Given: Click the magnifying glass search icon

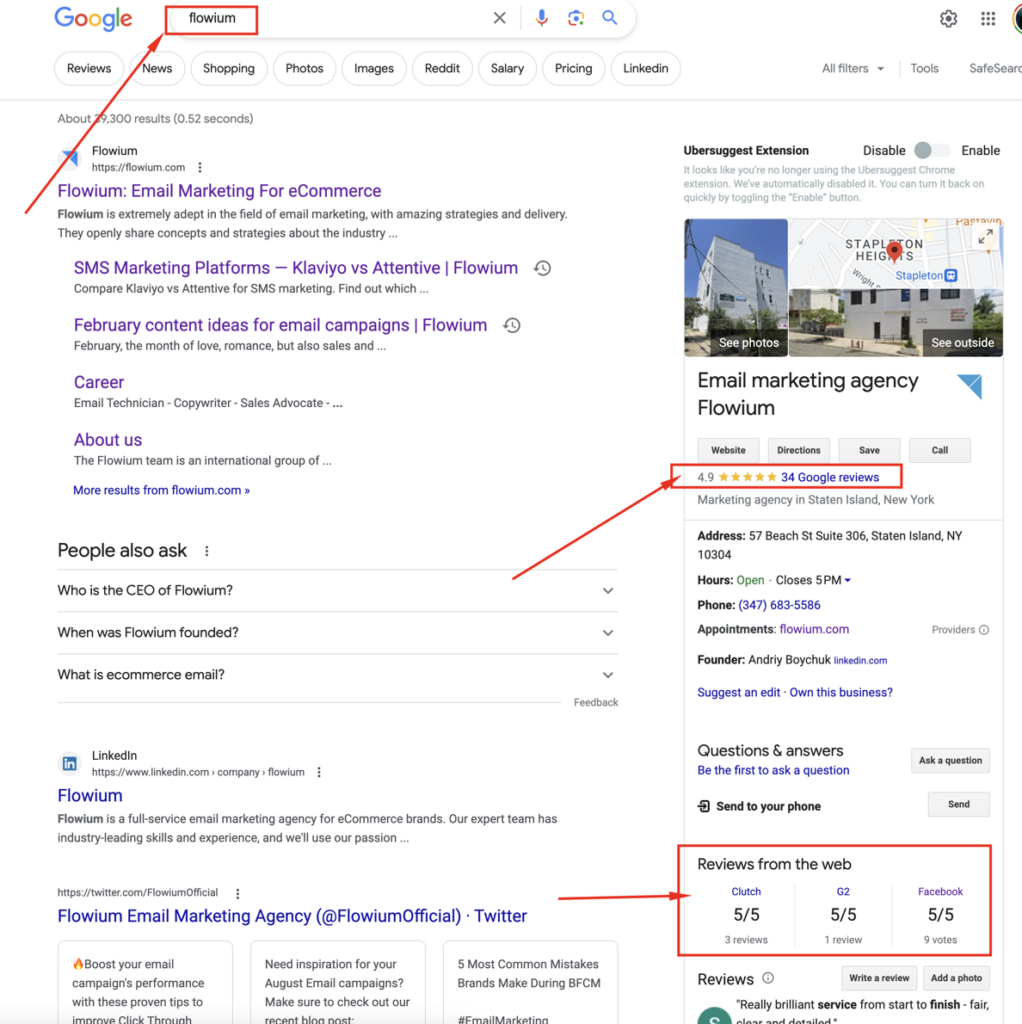Looking at the screenshot, I should 609,18.
